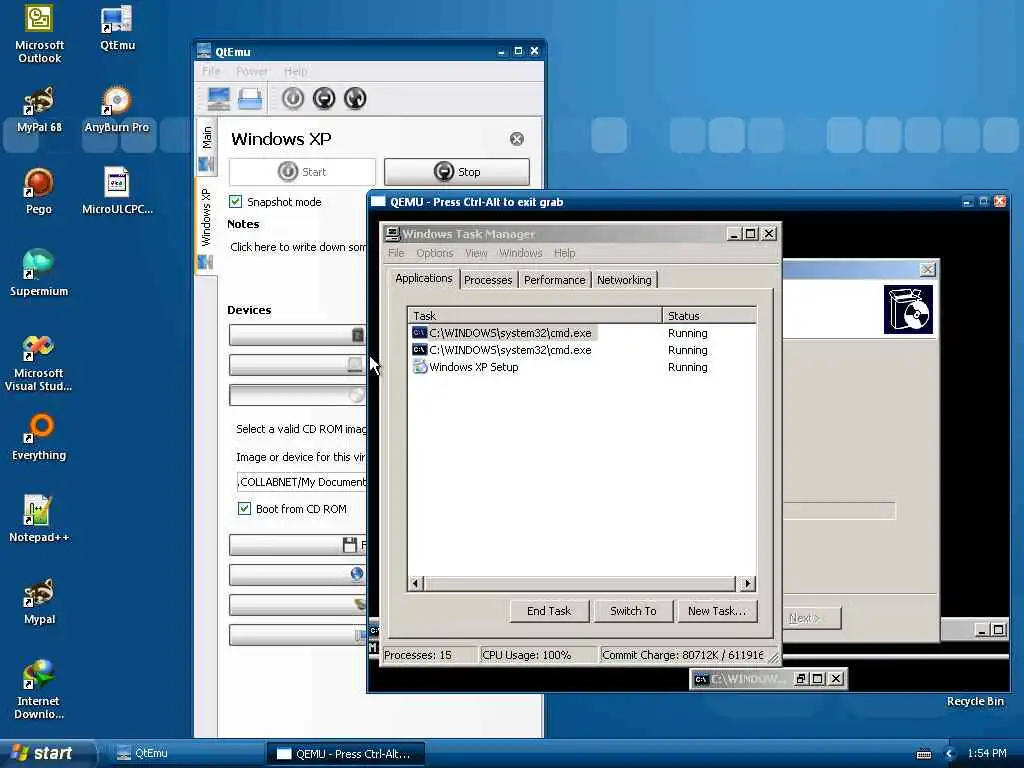The height and width of the screenshot is (768, 1024).
Task: Open AnyBurn Pro desktop icon
Action: (x=116, y=109)
